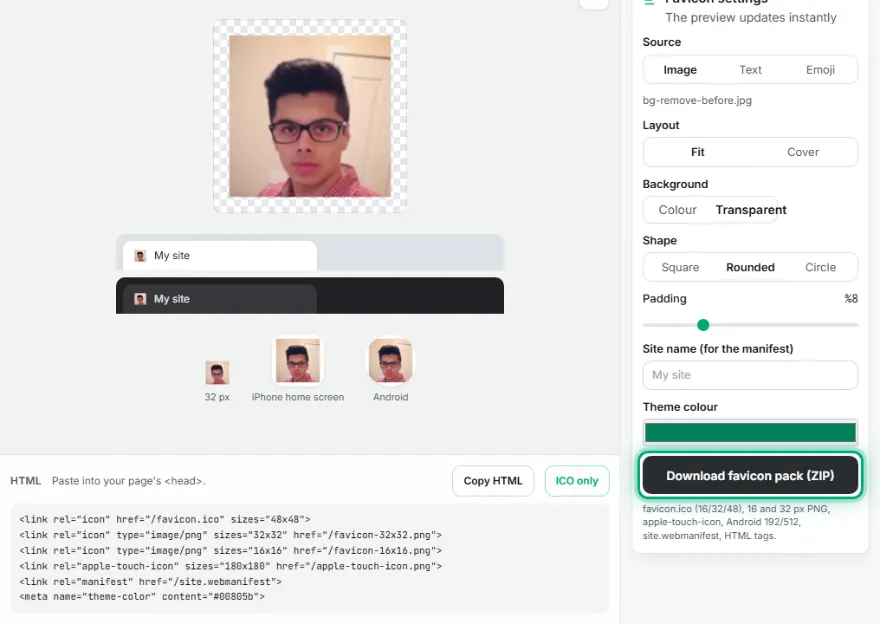
Task: Open the Theme colour picker swatch
Action: (x=750, y=433)
